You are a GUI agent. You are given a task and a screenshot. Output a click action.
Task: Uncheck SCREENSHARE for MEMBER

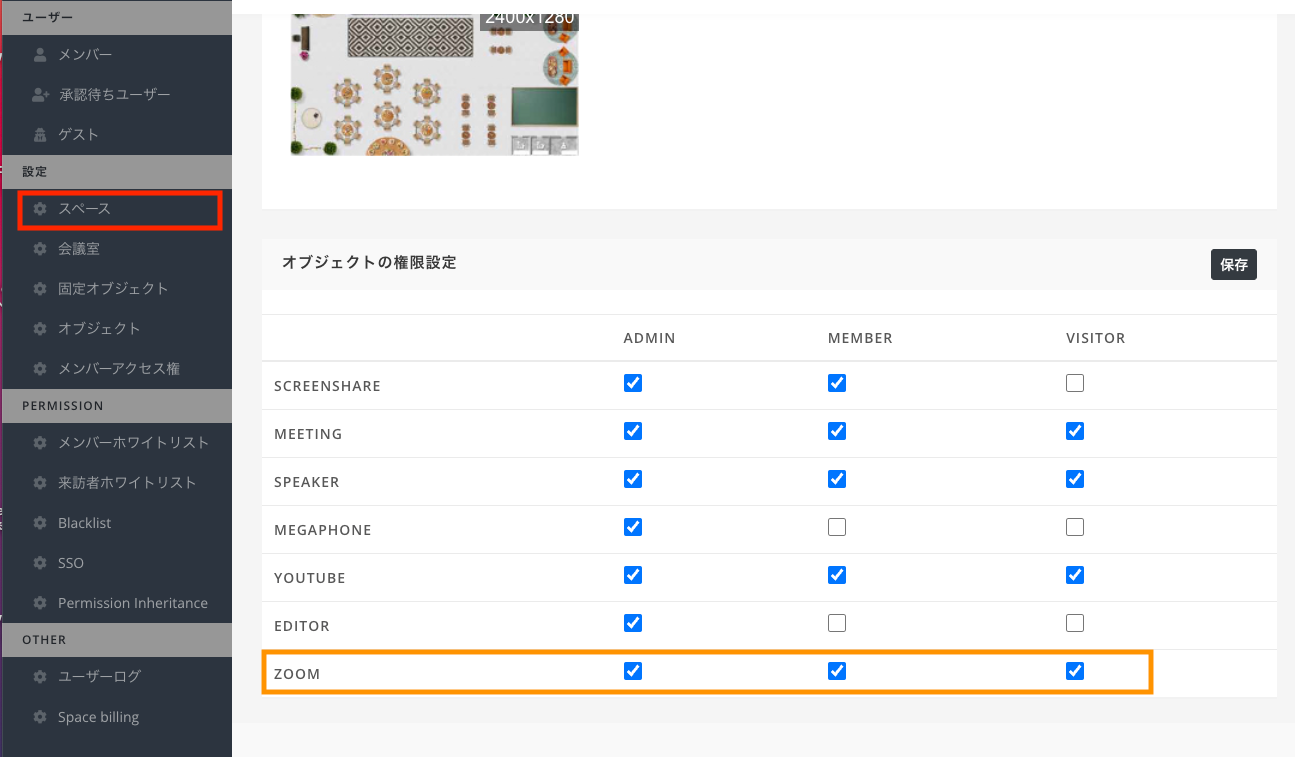837,383
